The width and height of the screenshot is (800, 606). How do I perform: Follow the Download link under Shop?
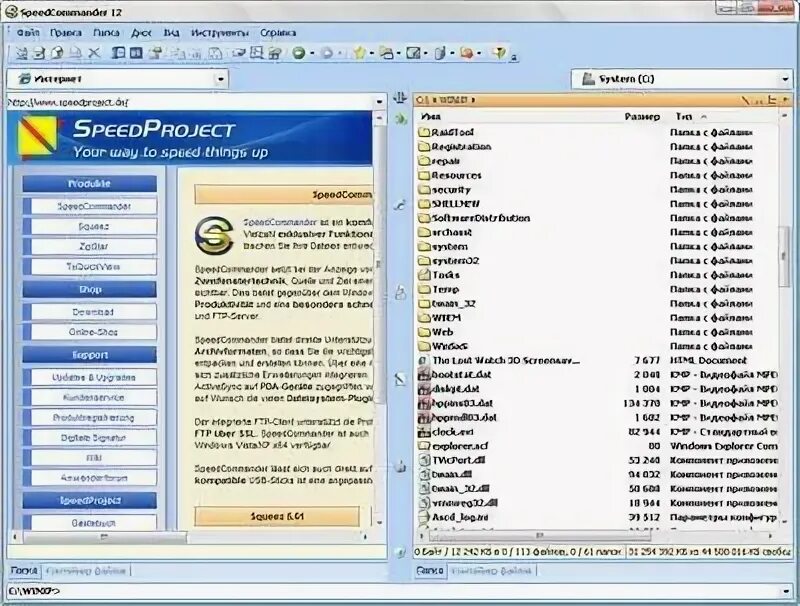(93, 312)
